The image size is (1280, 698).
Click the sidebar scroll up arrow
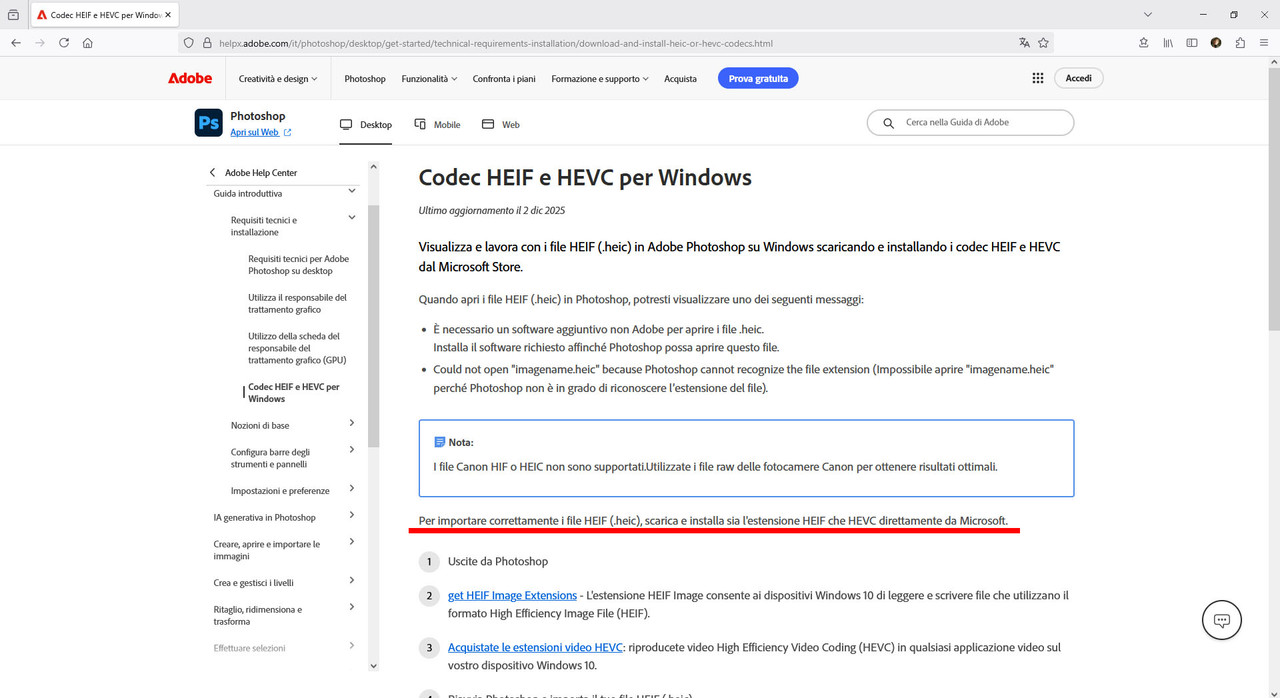[374, 165]
